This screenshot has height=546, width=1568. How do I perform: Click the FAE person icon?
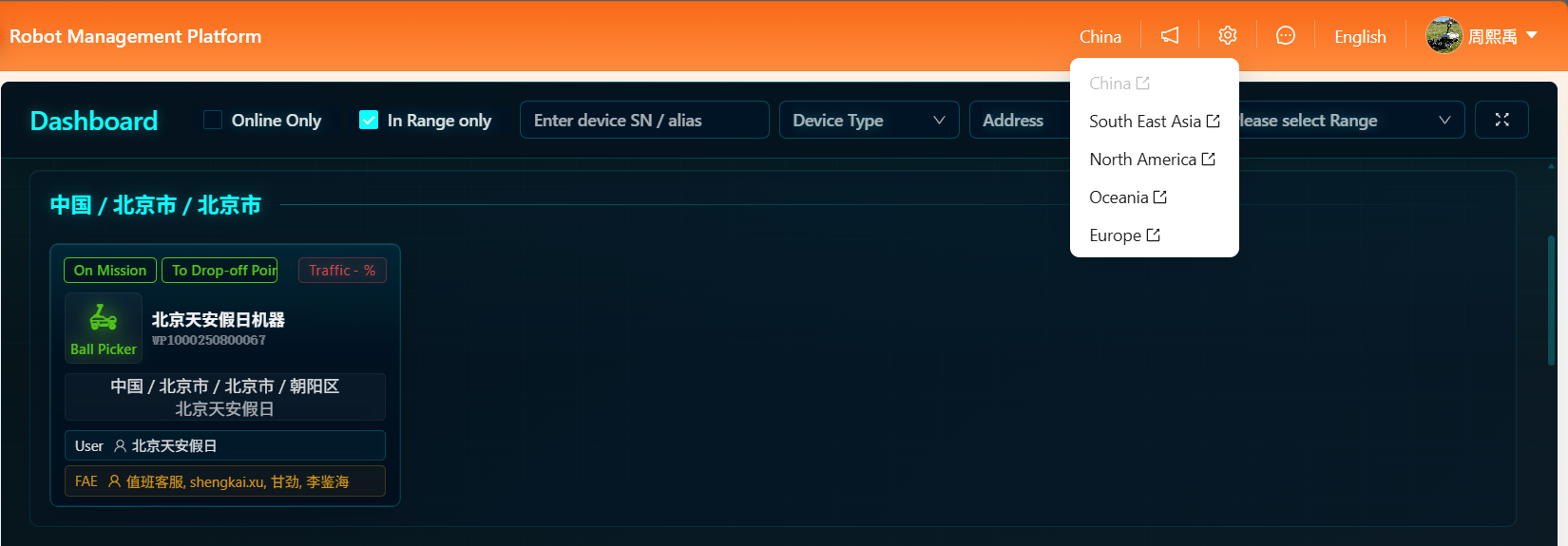coord(114,481)
